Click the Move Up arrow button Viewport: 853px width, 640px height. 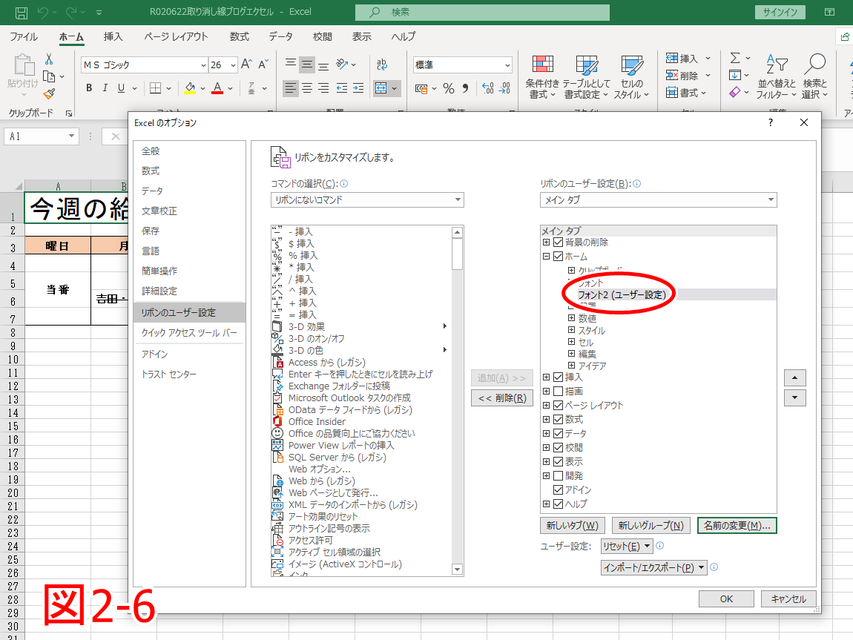(795, 378)
